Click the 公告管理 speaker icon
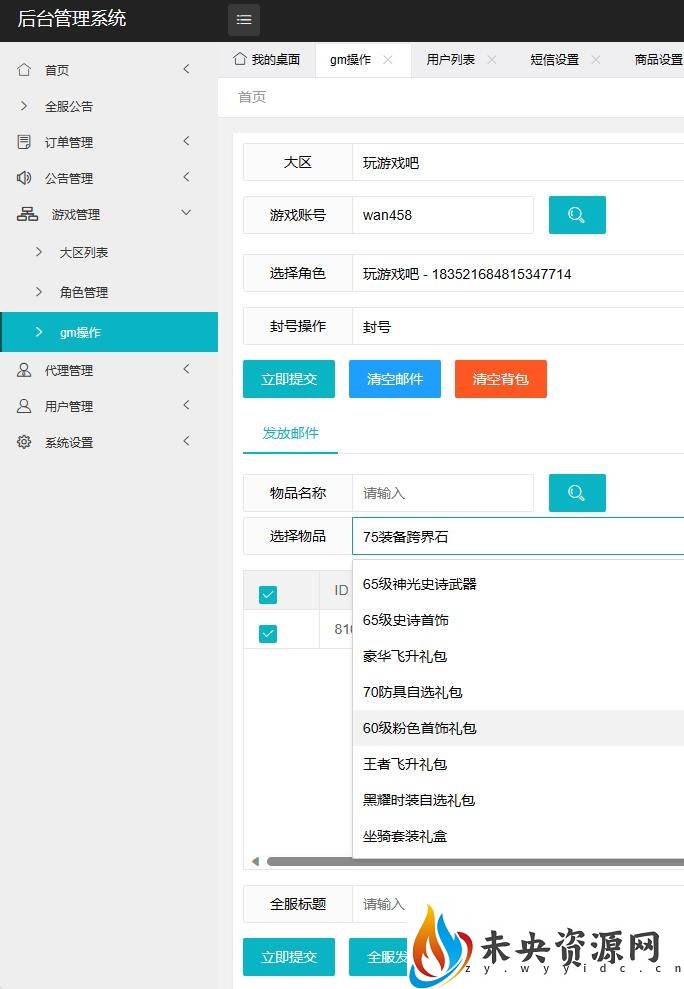The width and height of the screenshot is (684, 989). pos(24,178)
